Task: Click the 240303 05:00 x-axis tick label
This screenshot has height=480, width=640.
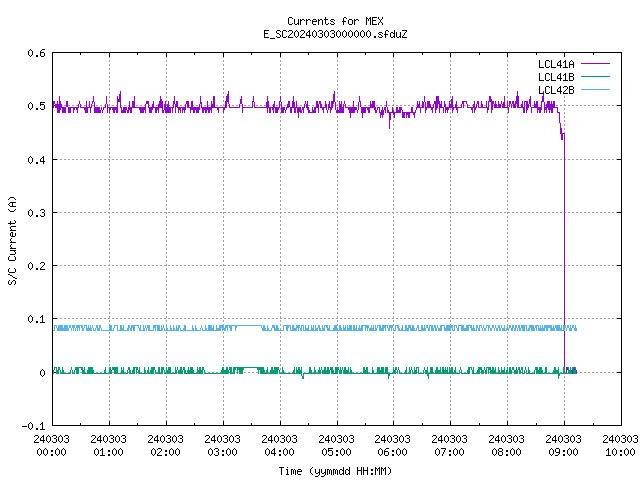Action: point(336,446)
